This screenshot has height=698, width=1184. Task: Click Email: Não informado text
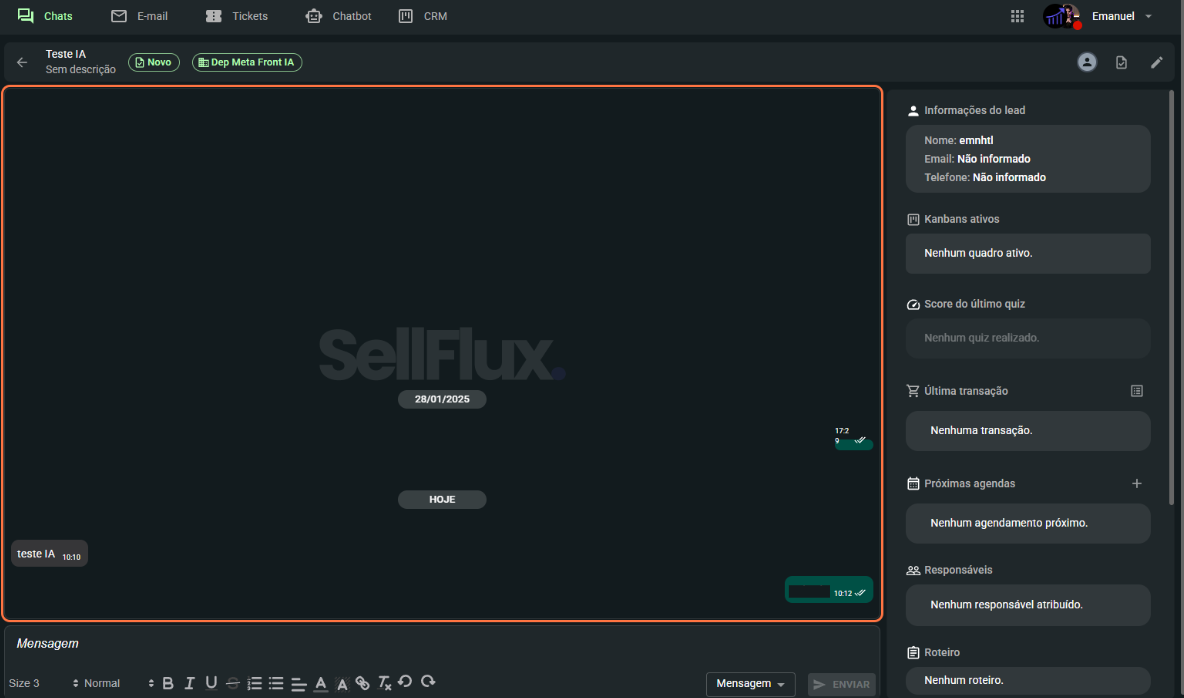tap(977, 159)
